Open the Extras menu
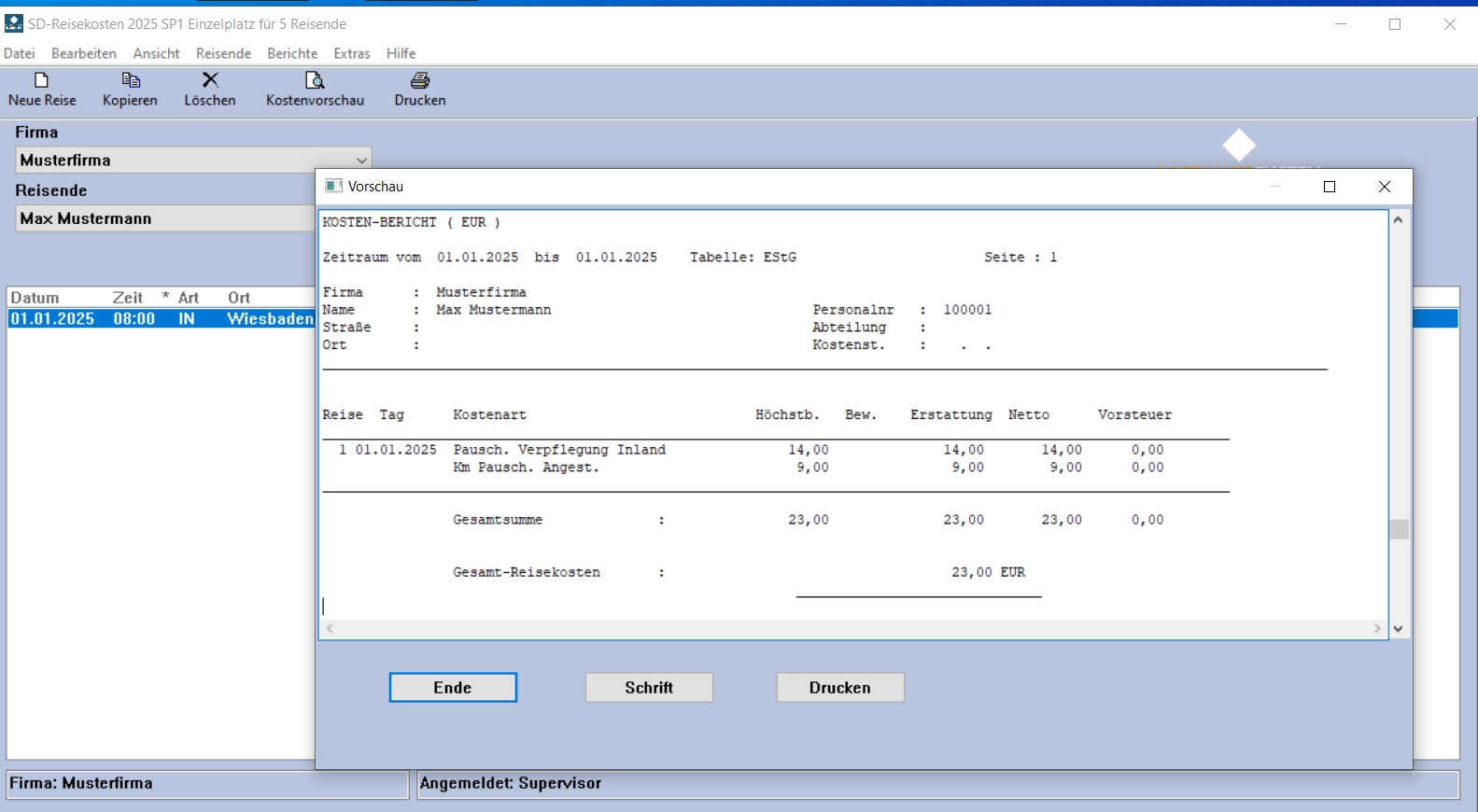This screenshot has width=1478, height=812. [352, 53]
